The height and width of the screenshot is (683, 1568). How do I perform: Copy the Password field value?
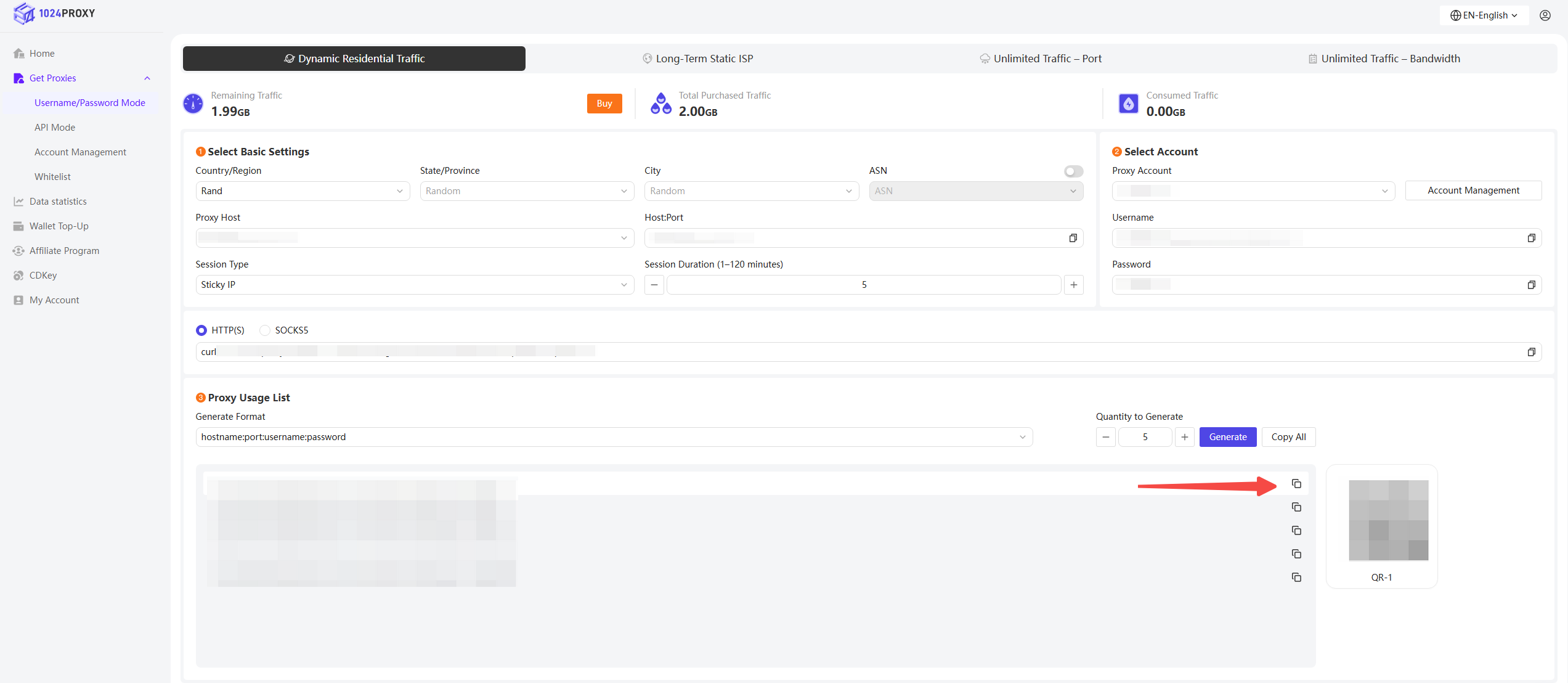click(1531, 285)
